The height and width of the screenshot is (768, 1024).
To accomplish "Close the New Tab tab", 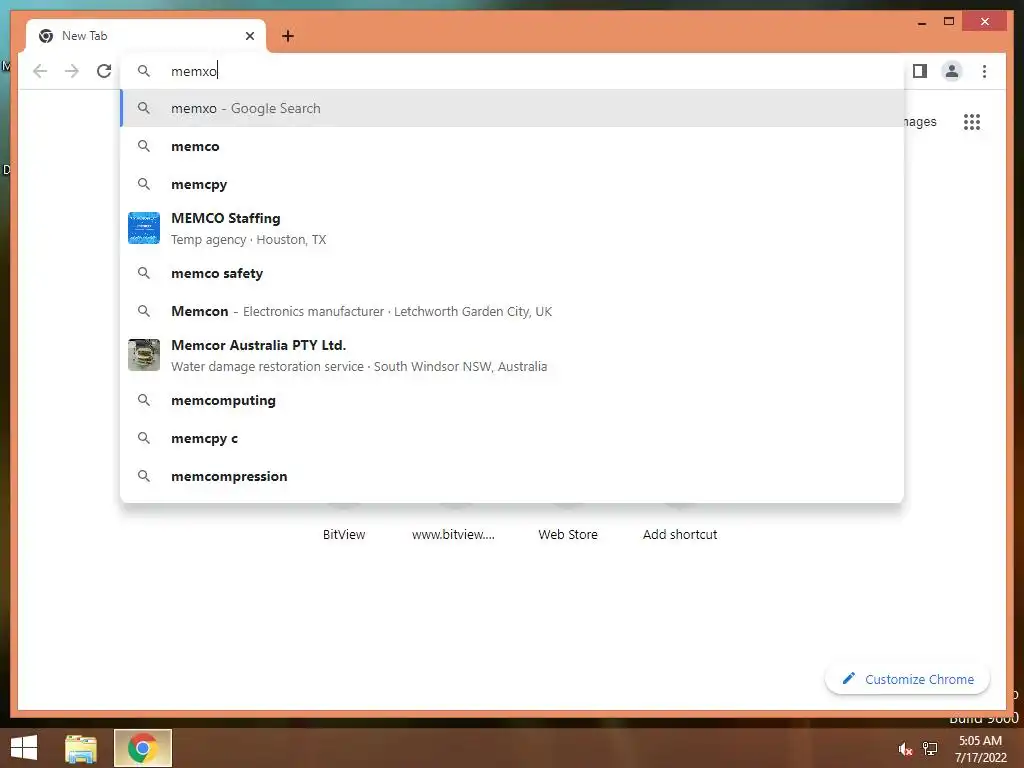I will 249,36.
